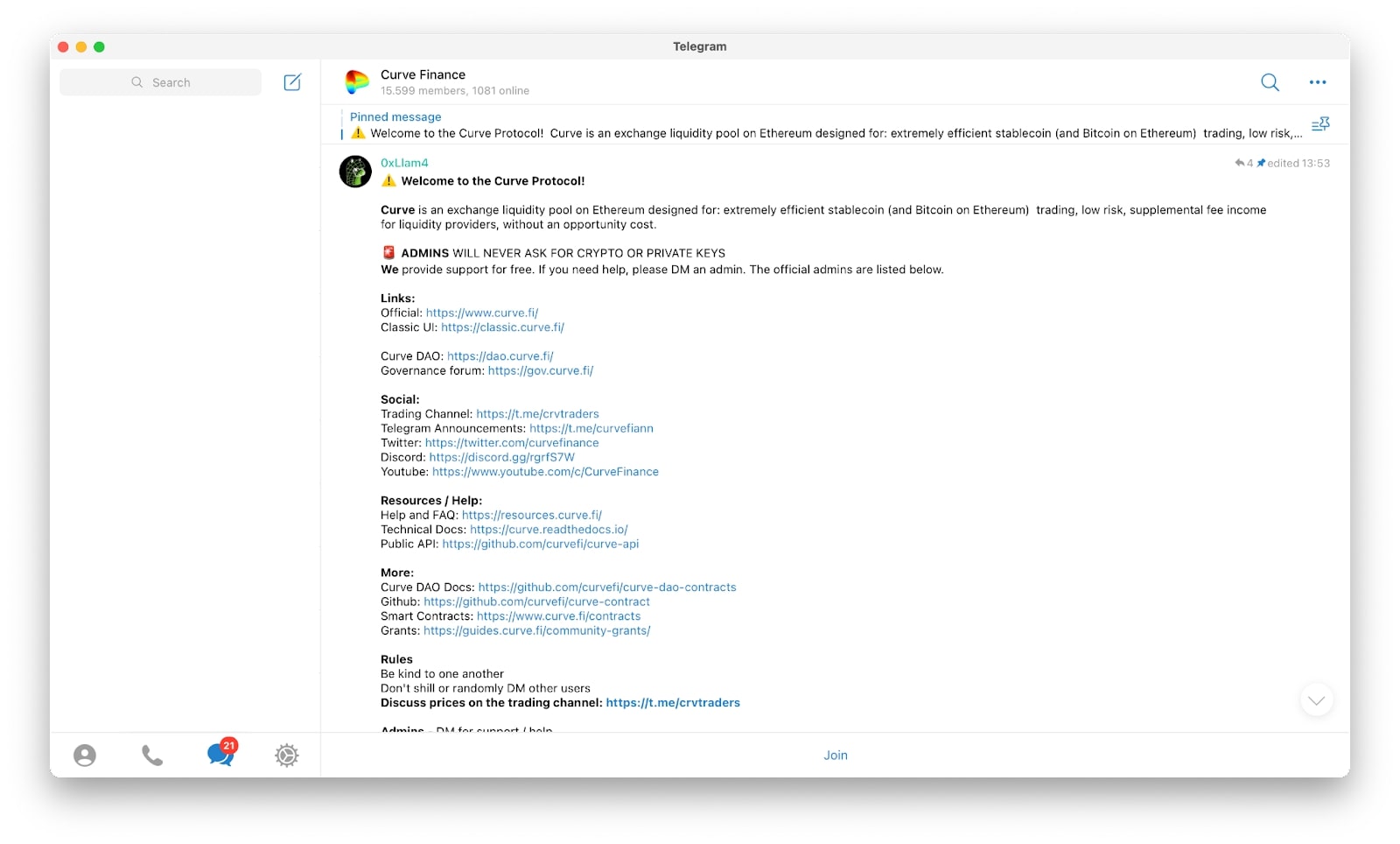
Task: Click 'ADMINS WILL NEVER ASK FOR CRYPTO' line
Action: coord(563,254)
